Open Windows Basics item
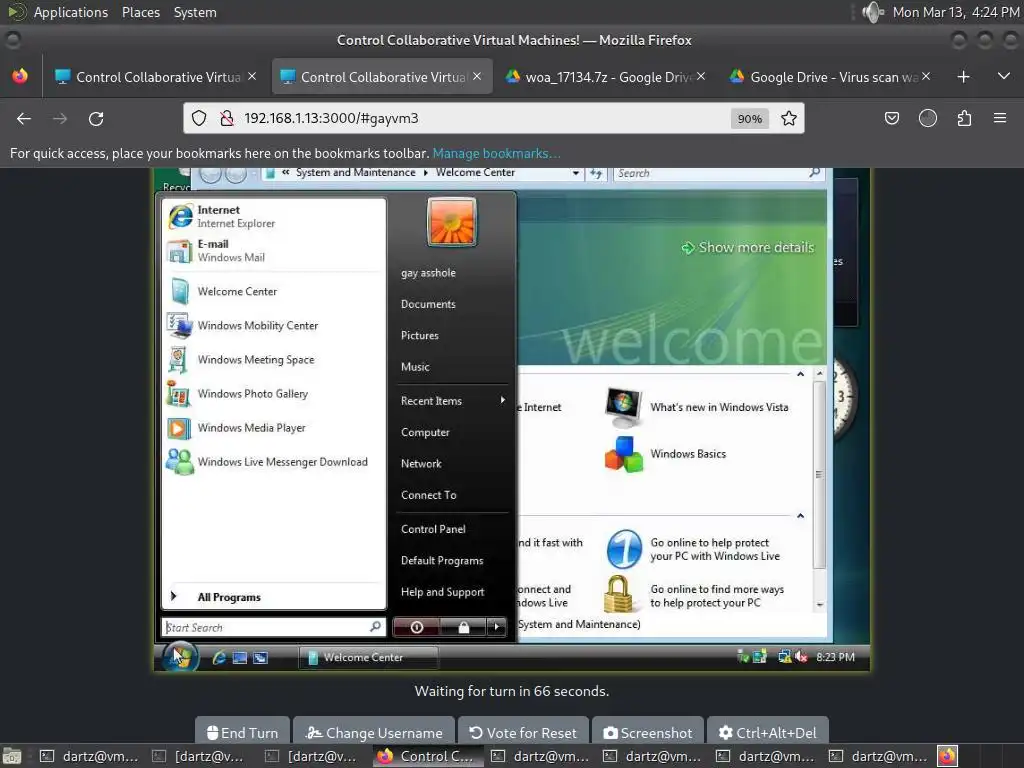The height and width of the screenshot is (768, 1024). (x=666, y=454)
